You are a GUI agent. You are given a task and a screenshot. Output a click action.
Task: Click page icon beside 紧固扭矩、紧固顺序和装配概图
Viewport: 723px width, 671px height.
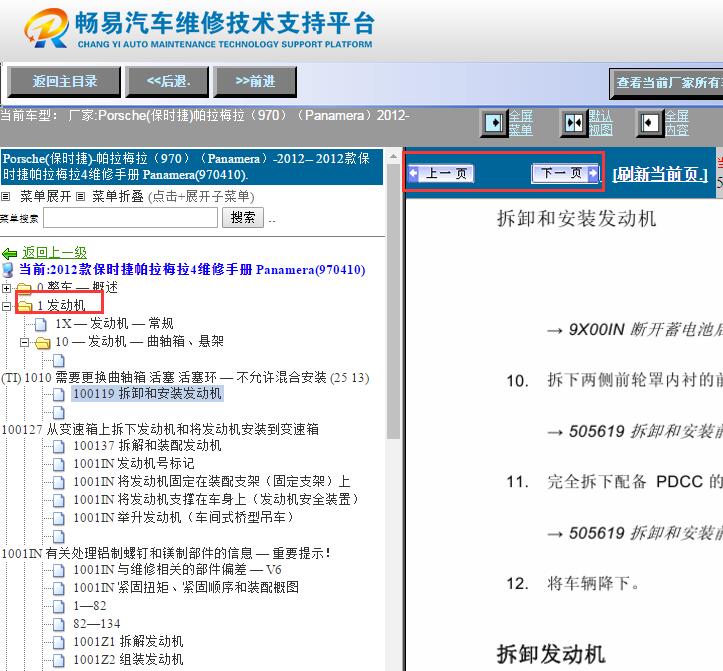pos(59,588)
